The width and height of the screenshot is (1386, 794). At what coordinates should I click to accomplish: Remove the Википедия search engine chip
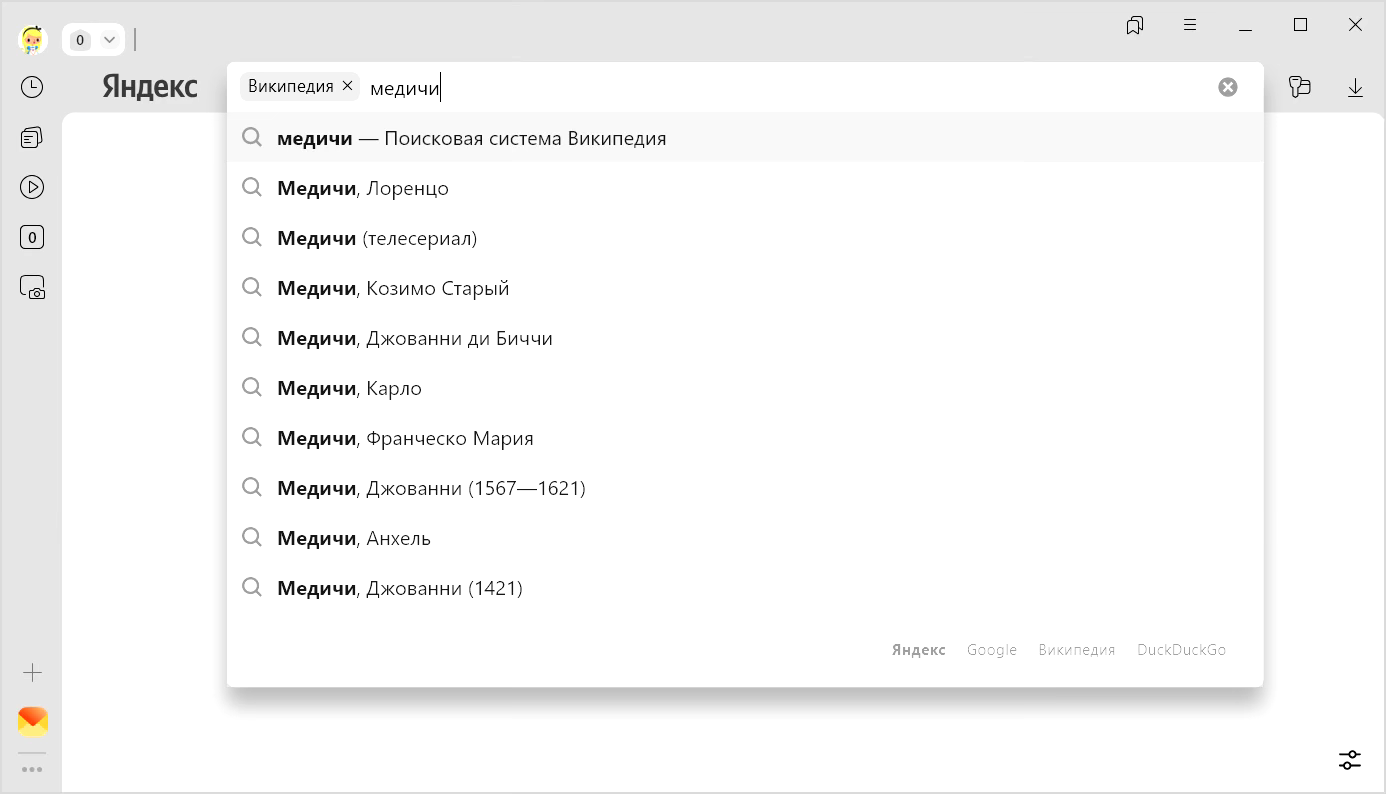pos(347,86)
